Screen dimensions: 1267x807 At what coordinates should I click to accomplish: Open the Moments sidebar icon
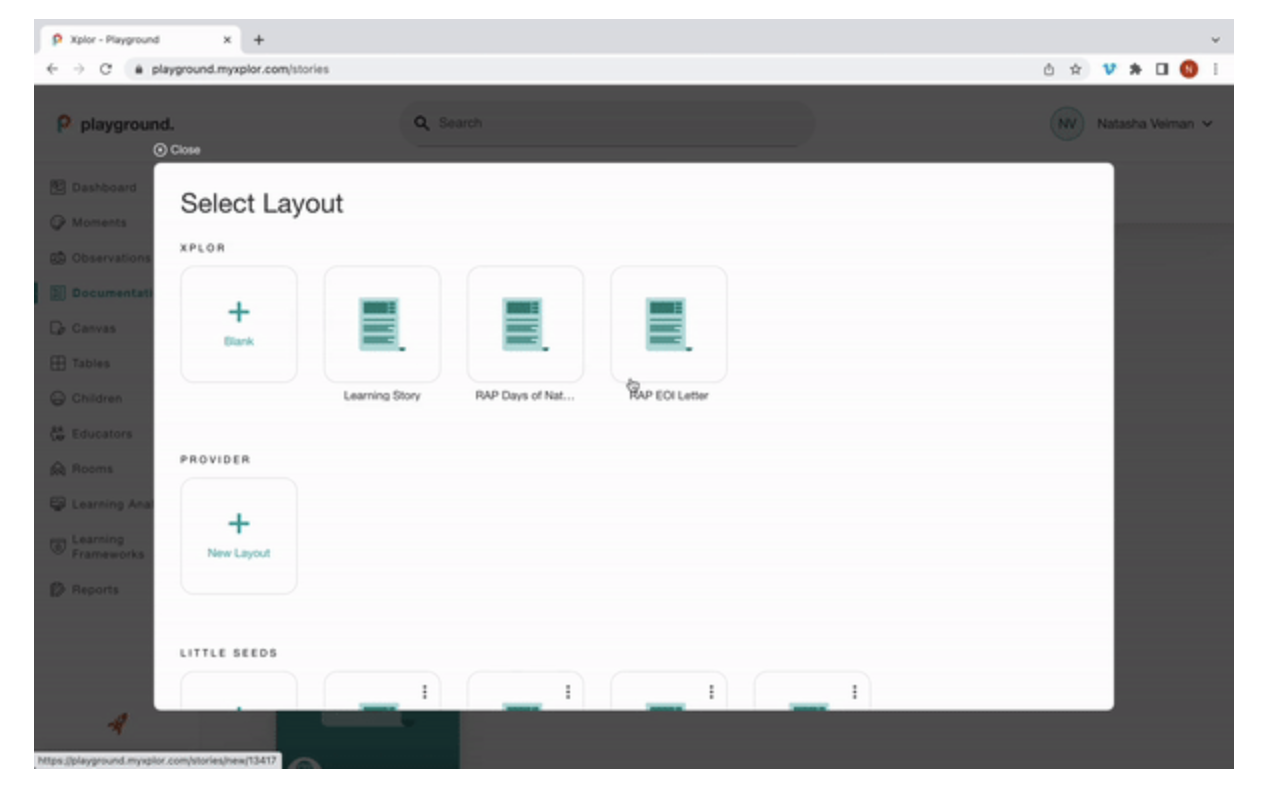pos(57,222)
